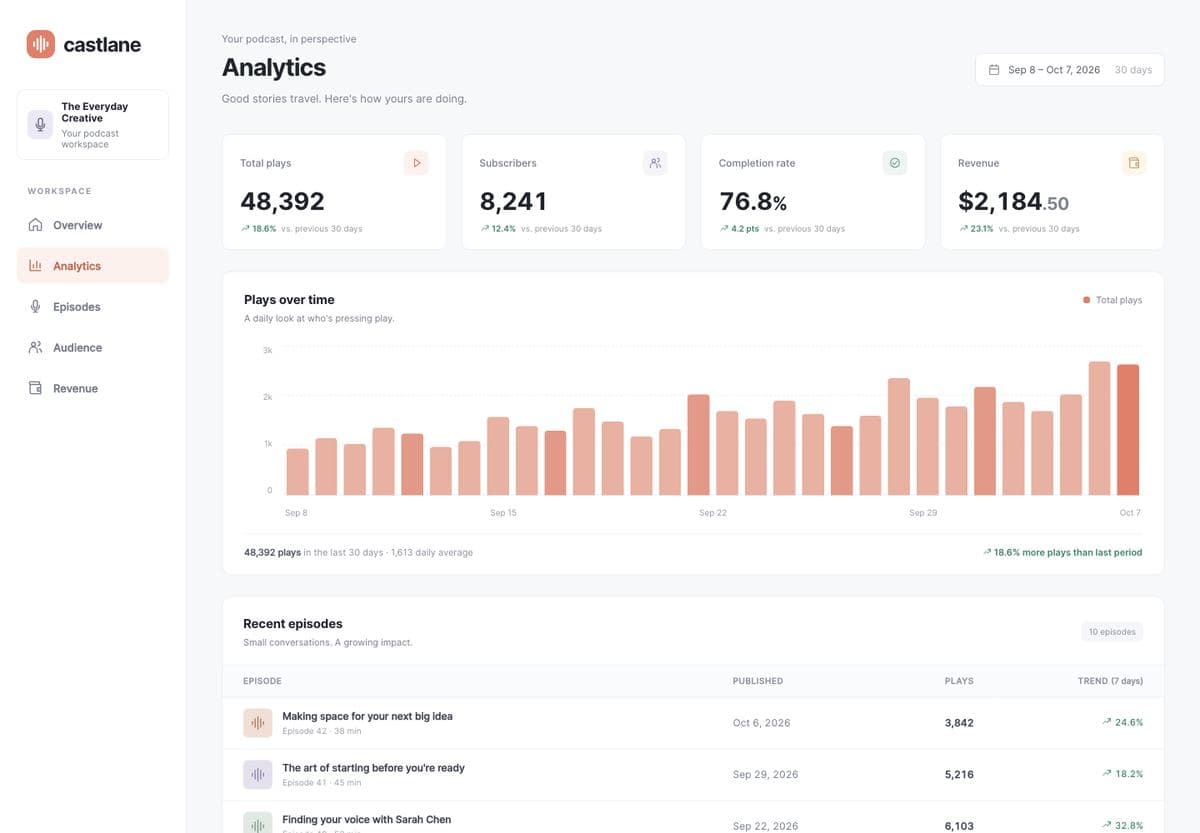Image resolution: width=1200 pixels, height=833 pixels.
Task: Click the Overview home icon
Action: click(35, 225)
